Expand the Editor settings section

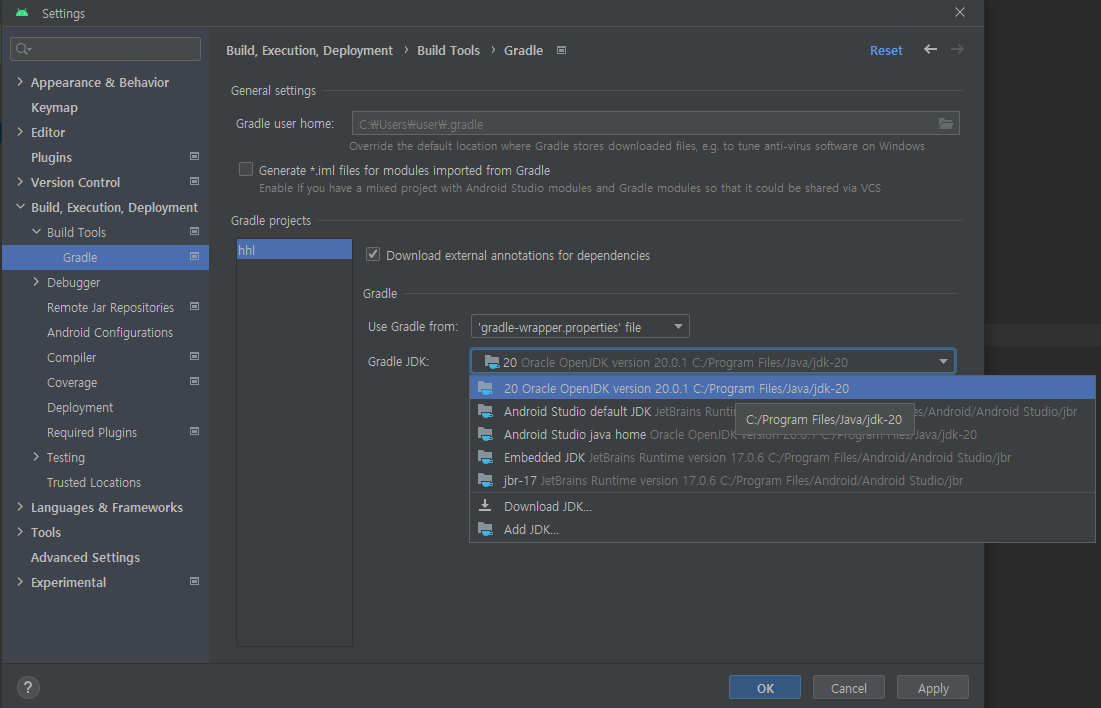[x=20, y=131]
